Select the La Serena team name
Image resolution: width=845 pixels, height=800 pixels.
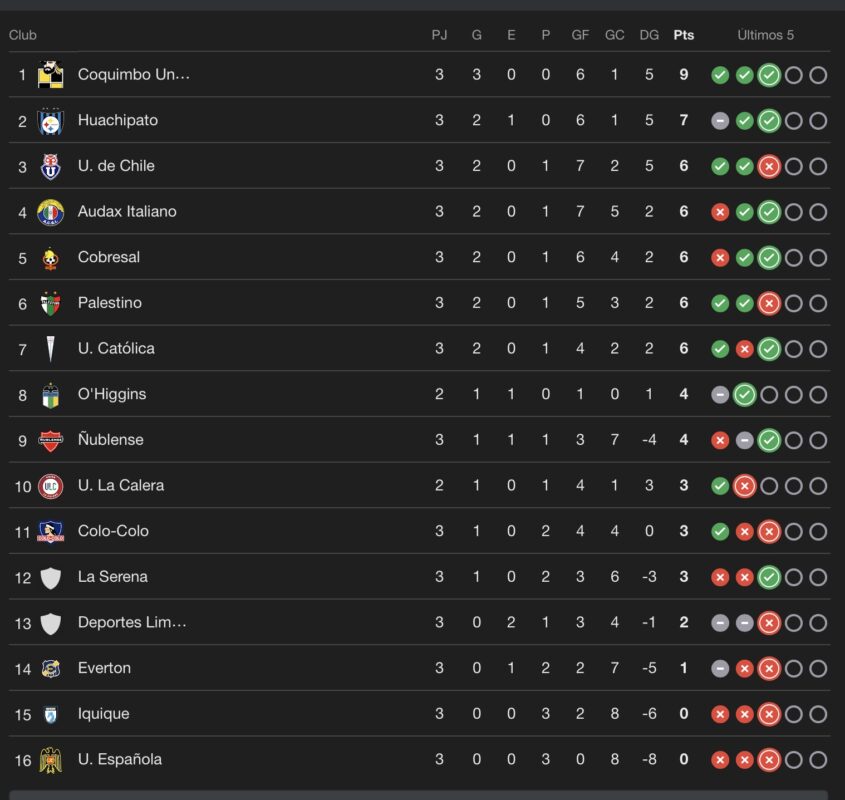tap(111, 577)
